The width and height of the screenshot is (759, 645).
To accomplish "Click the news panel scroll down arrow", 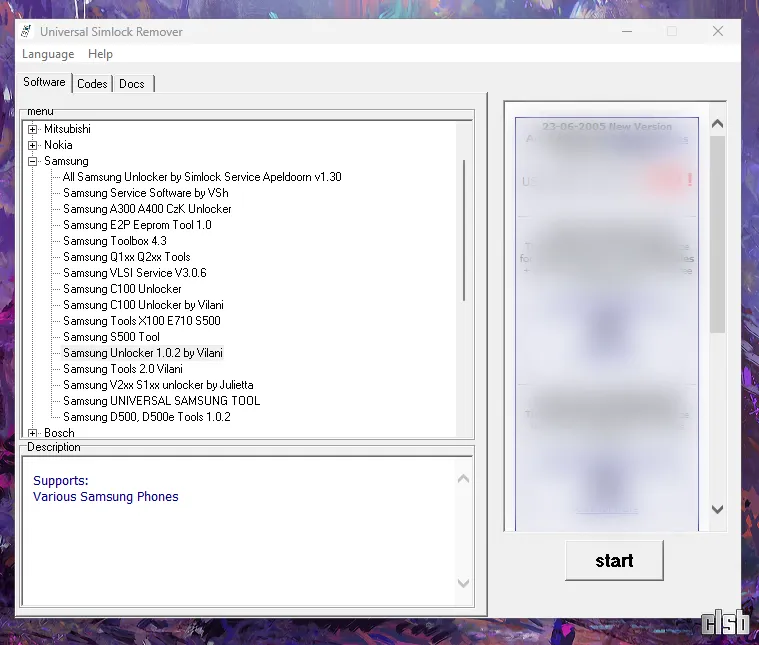I will coord(717,509).
